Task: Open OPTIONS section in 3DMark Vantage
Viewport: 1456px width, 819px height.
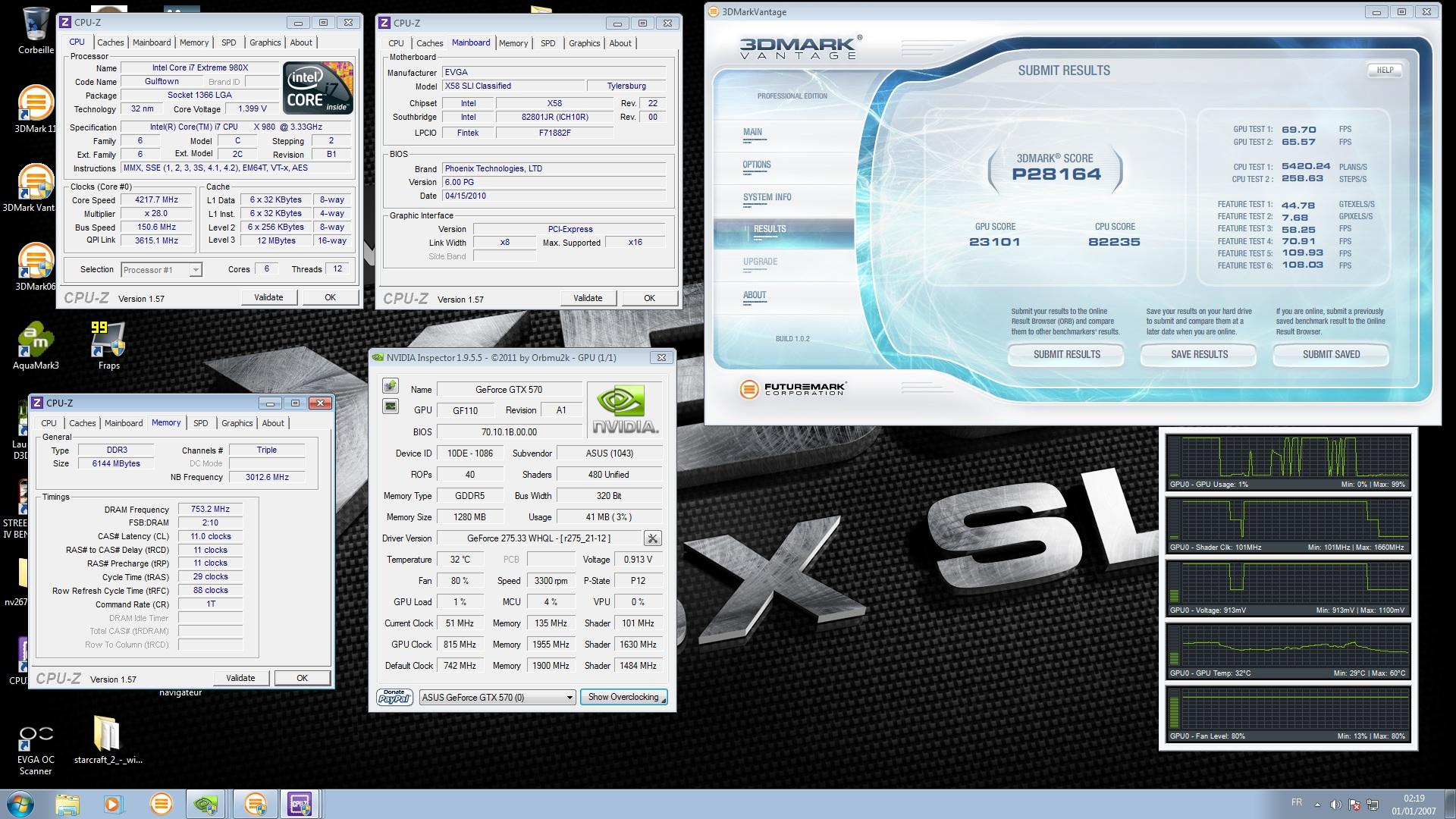Action: point(757,165)
